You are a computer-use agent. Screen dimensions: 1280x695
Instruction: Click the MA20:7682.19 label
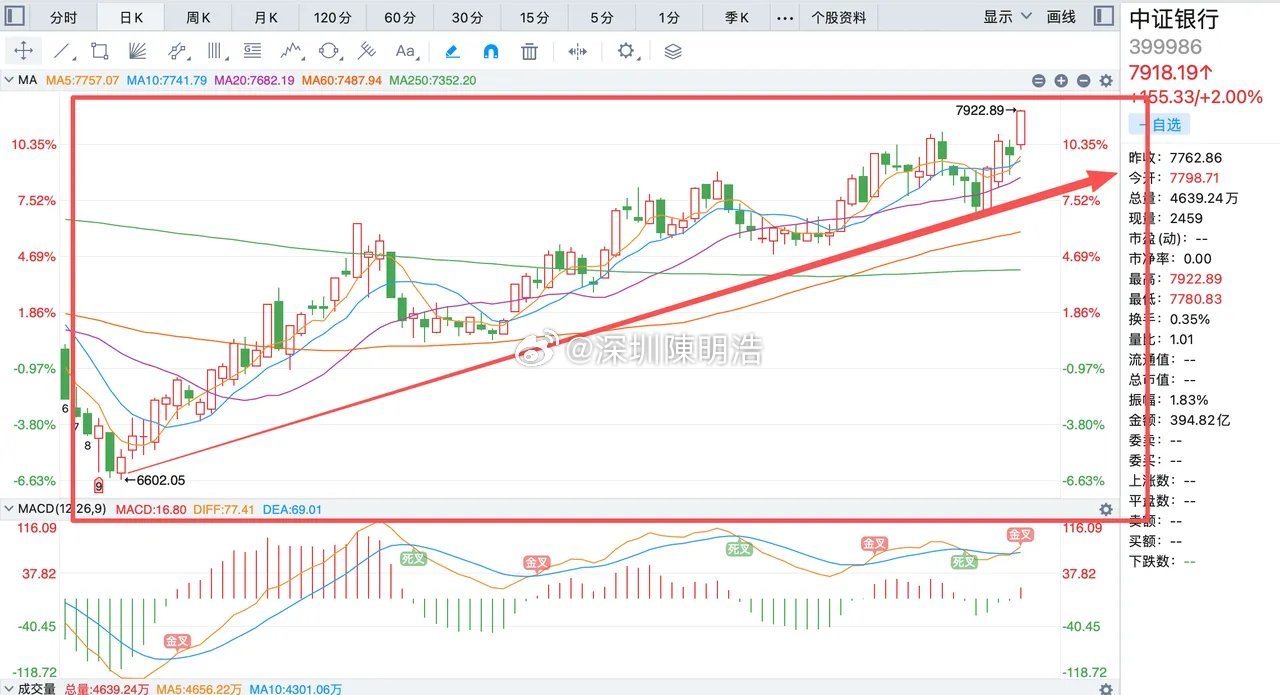(254, 81)
